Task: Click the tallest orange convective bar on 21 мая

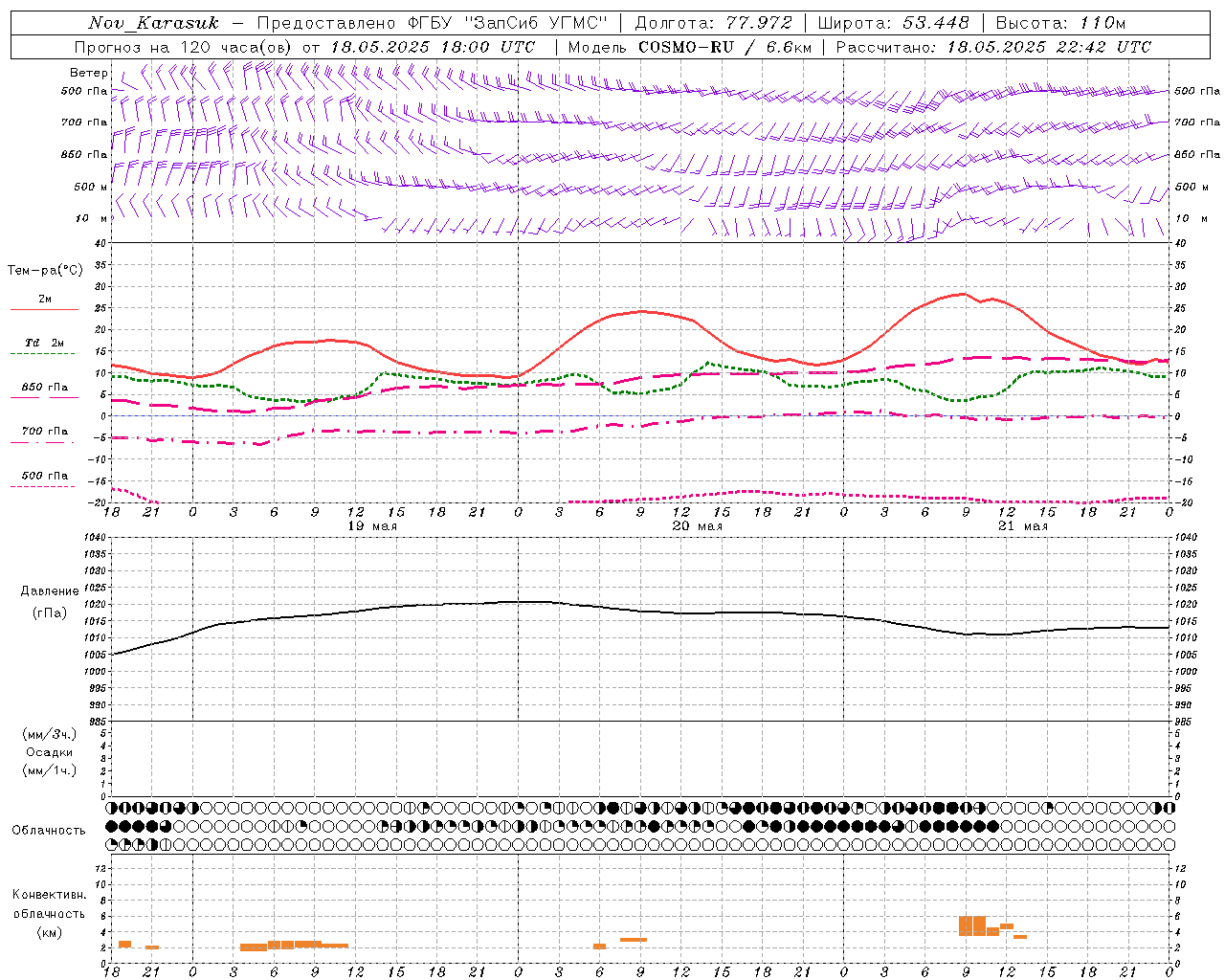Action: (972, 925)
